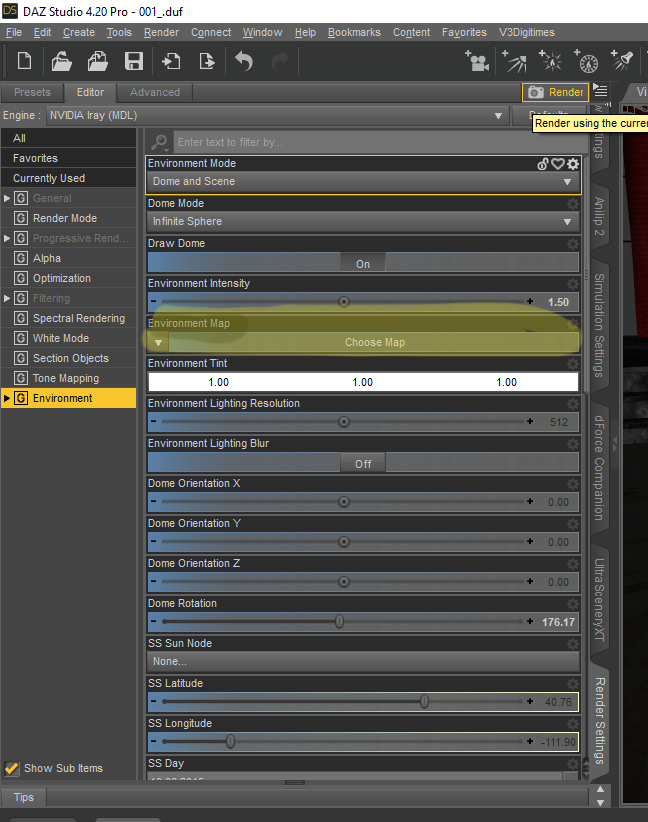The height and width of the screenshot is (822, 648).
Task: Switch to the Advanced tab
Action: (155, 92)
